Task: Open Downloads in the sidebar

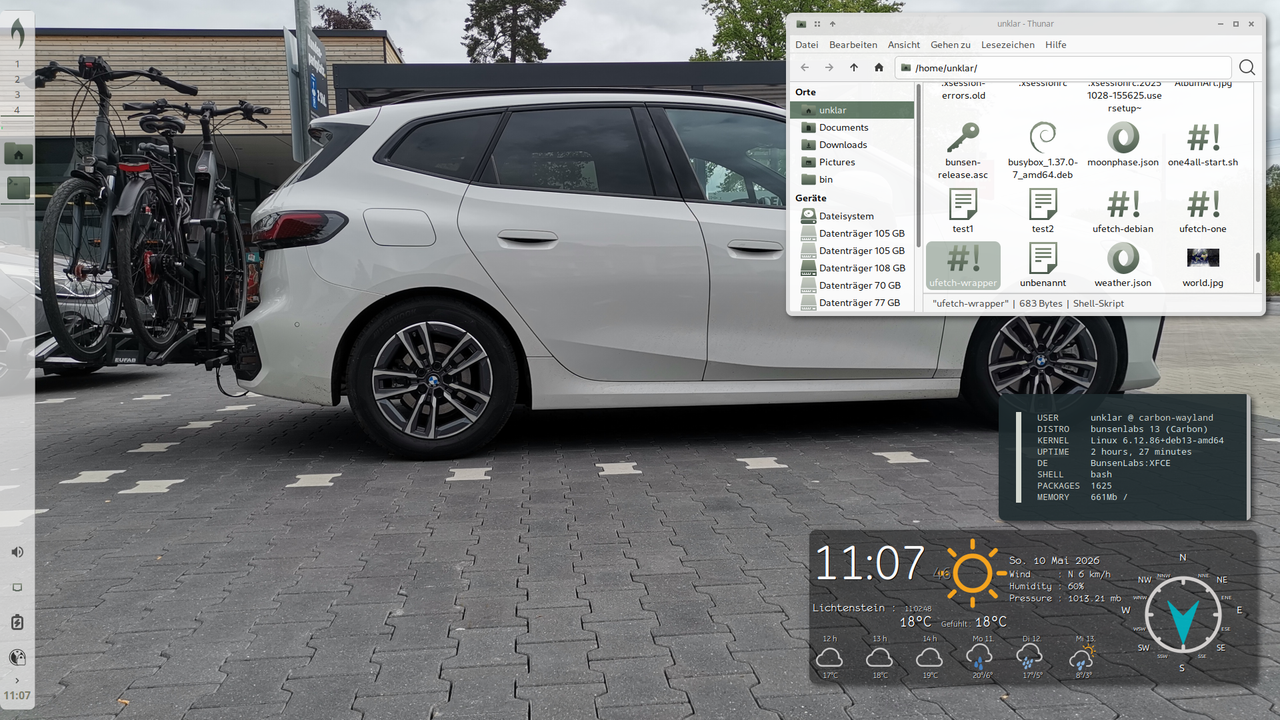Action: (852, 145)
